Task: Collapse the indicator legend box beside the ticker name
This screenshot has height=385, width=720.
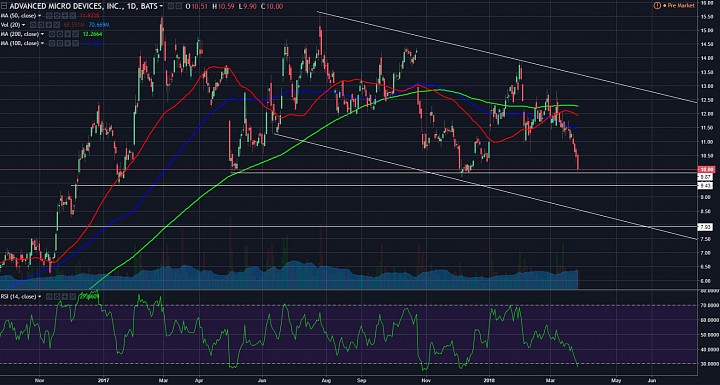Action: coord(4,6)
